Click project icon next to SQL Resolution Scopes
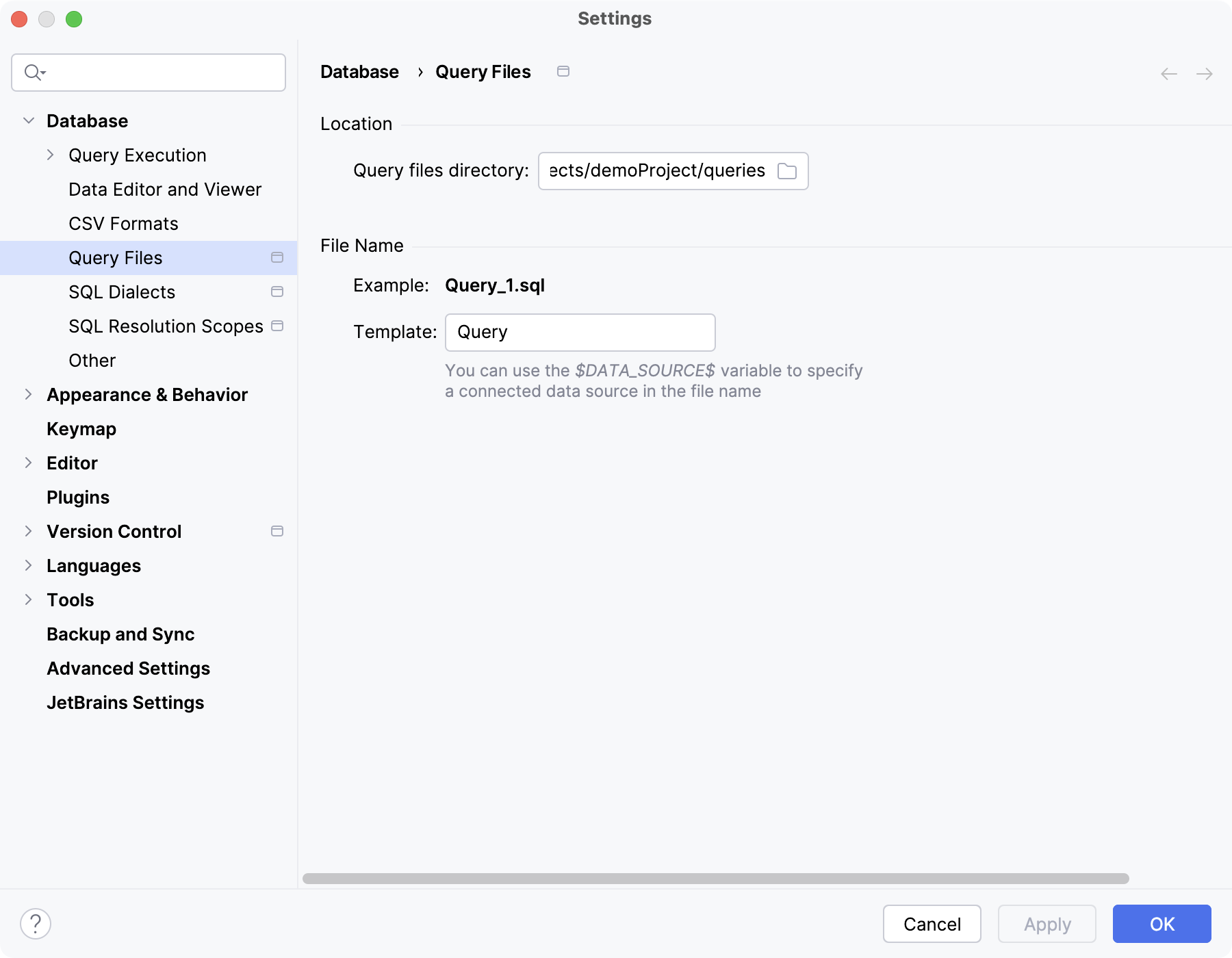The width and height of the screenshot is (1232, 958). (x=277, y=326)
